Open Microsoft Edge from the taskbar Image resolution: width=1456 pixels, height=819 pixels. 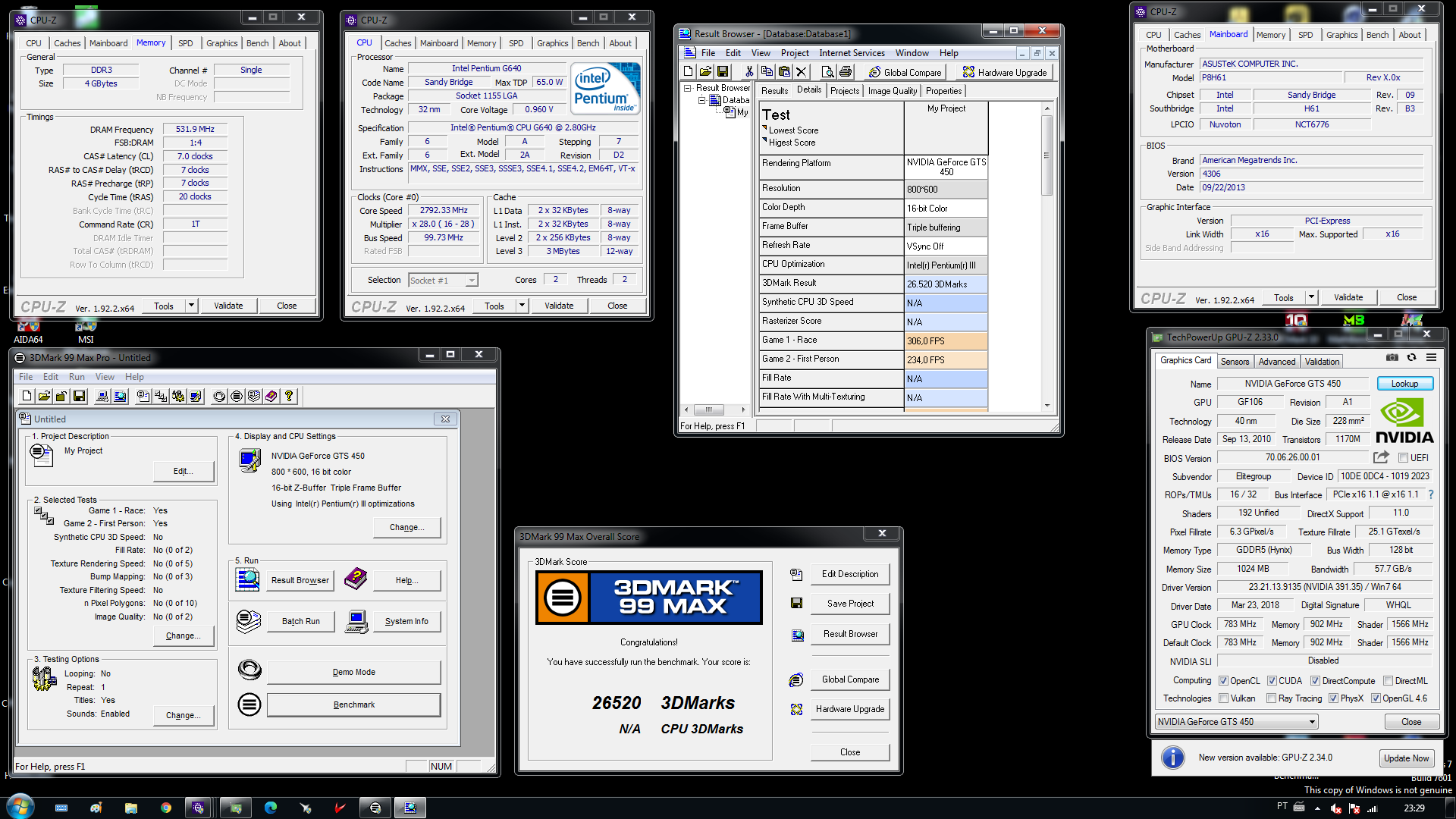tap(270, 808)
